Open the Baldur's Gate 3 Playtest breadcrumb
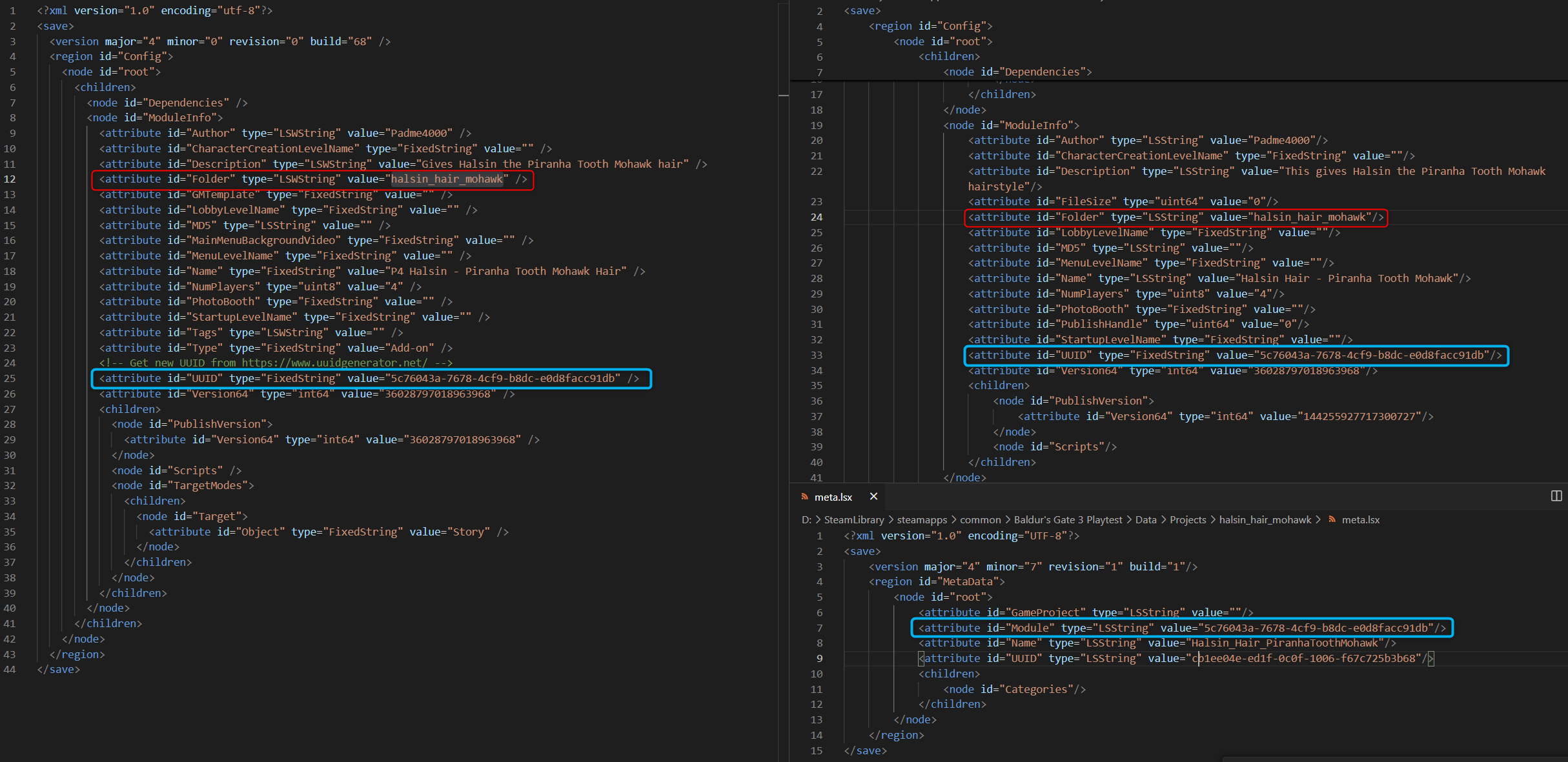Screen dimensions: 1568x762 coord(1068,519)
